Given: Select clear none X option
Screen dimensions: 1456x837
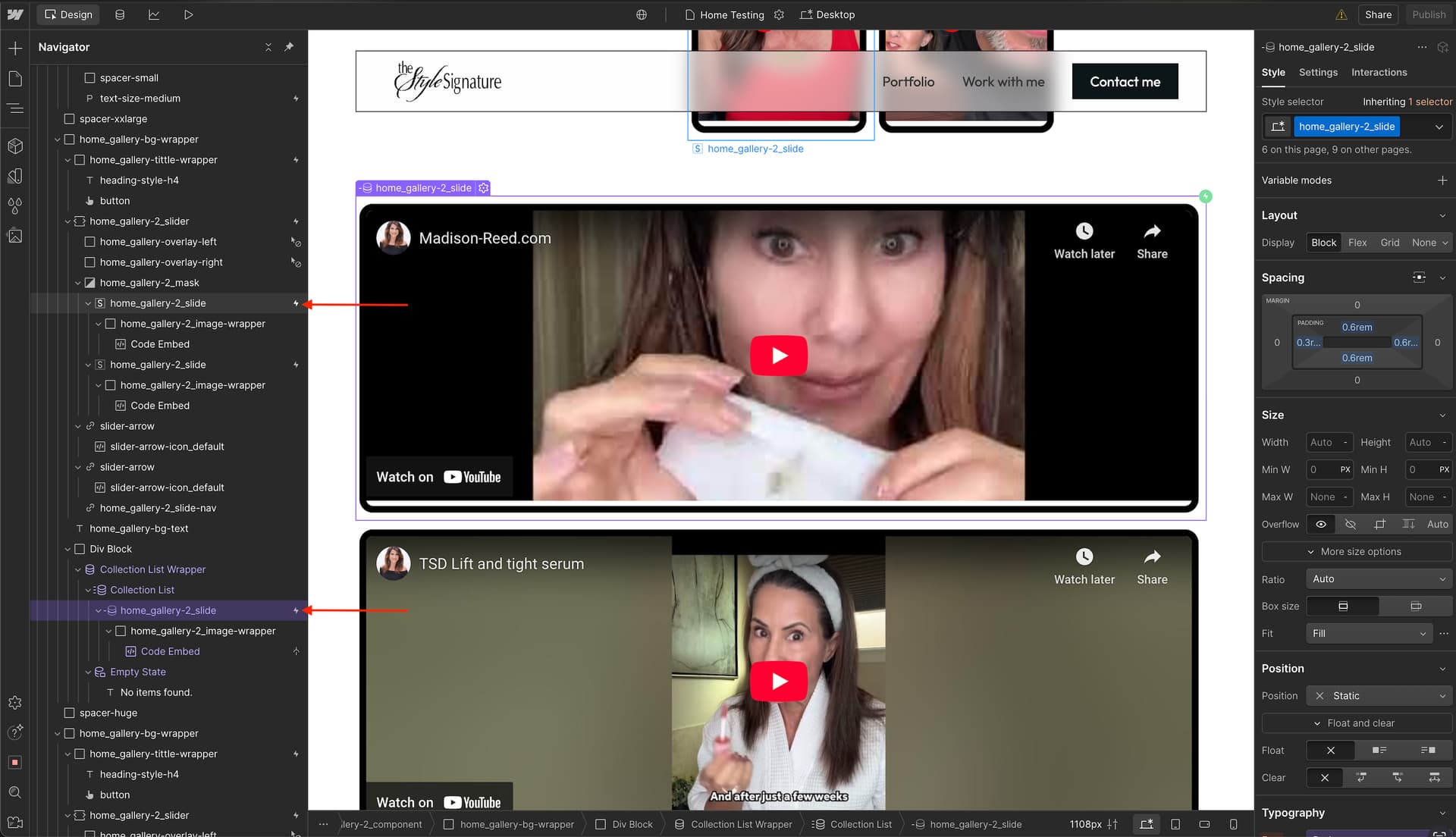Looking at the screenshot, I should 1325,778.
